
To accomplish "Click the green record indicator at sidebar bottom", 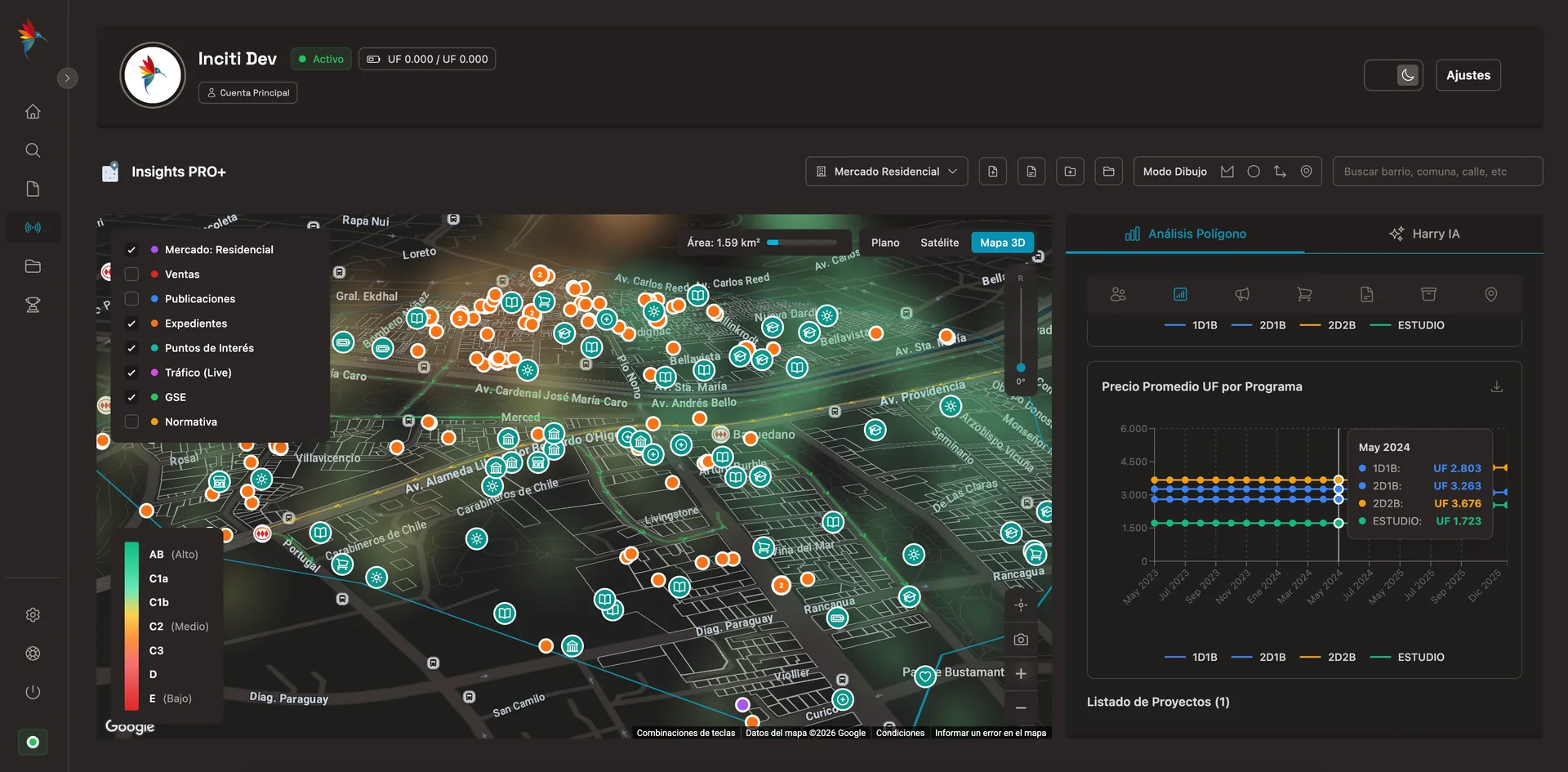I will (33, 742).
